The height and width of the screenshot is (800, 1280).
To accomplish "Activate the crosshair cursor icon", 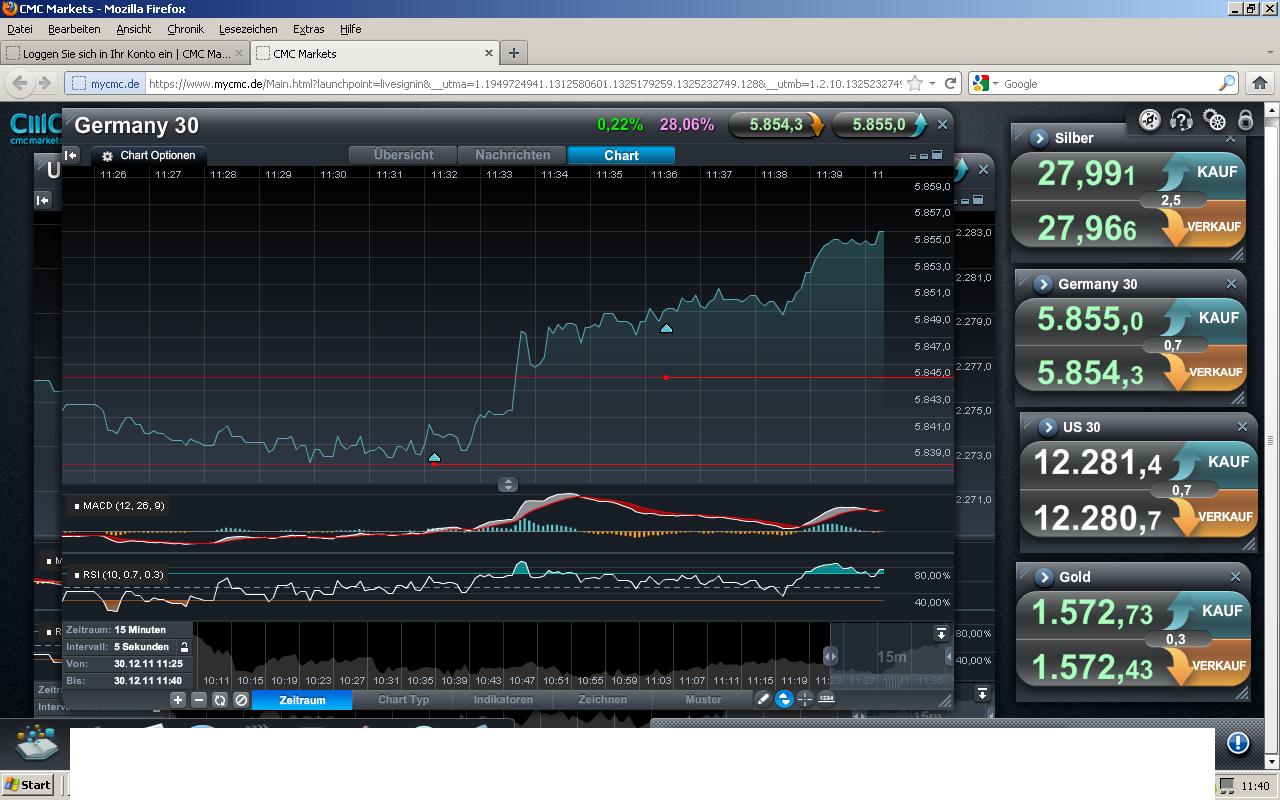I will pos(805,699).
